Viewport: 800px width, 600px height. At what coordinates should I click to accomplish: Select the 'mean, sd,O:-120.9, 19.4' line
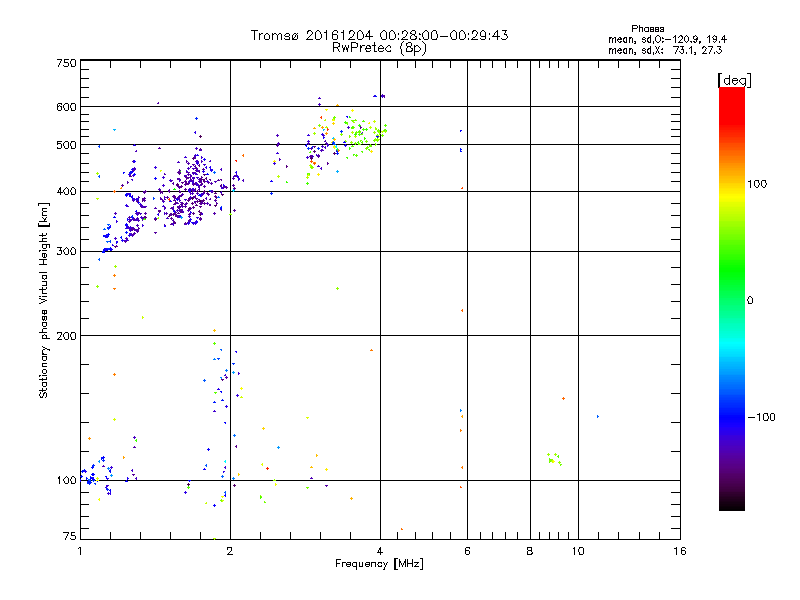[x=667, y=39]
